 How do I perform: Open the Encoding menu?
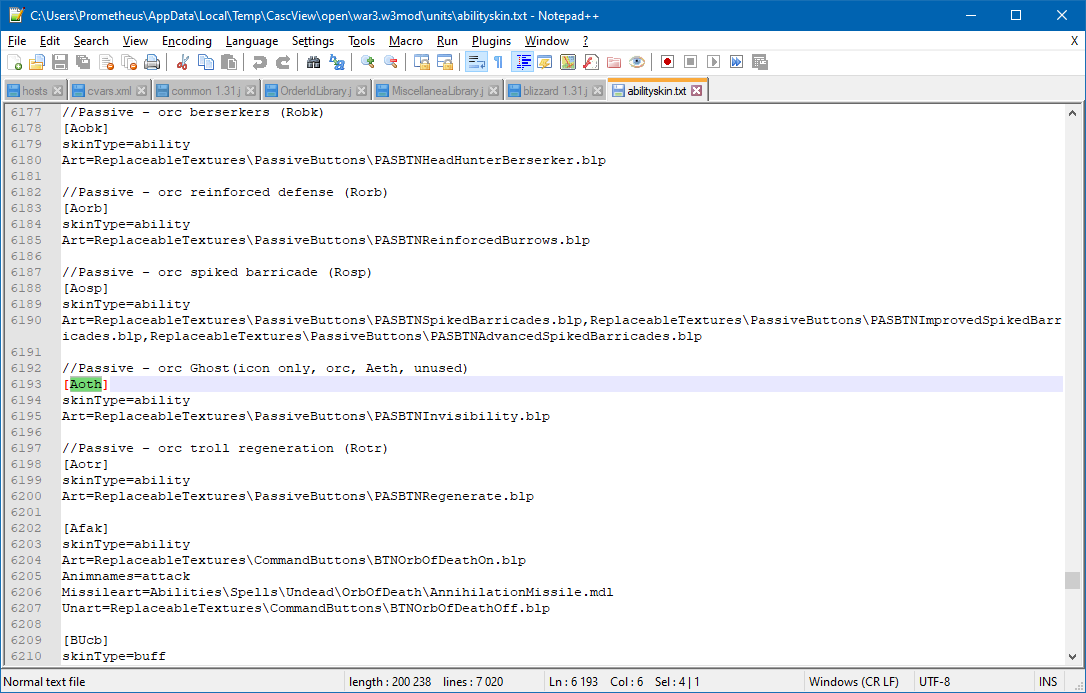[187, 41]
